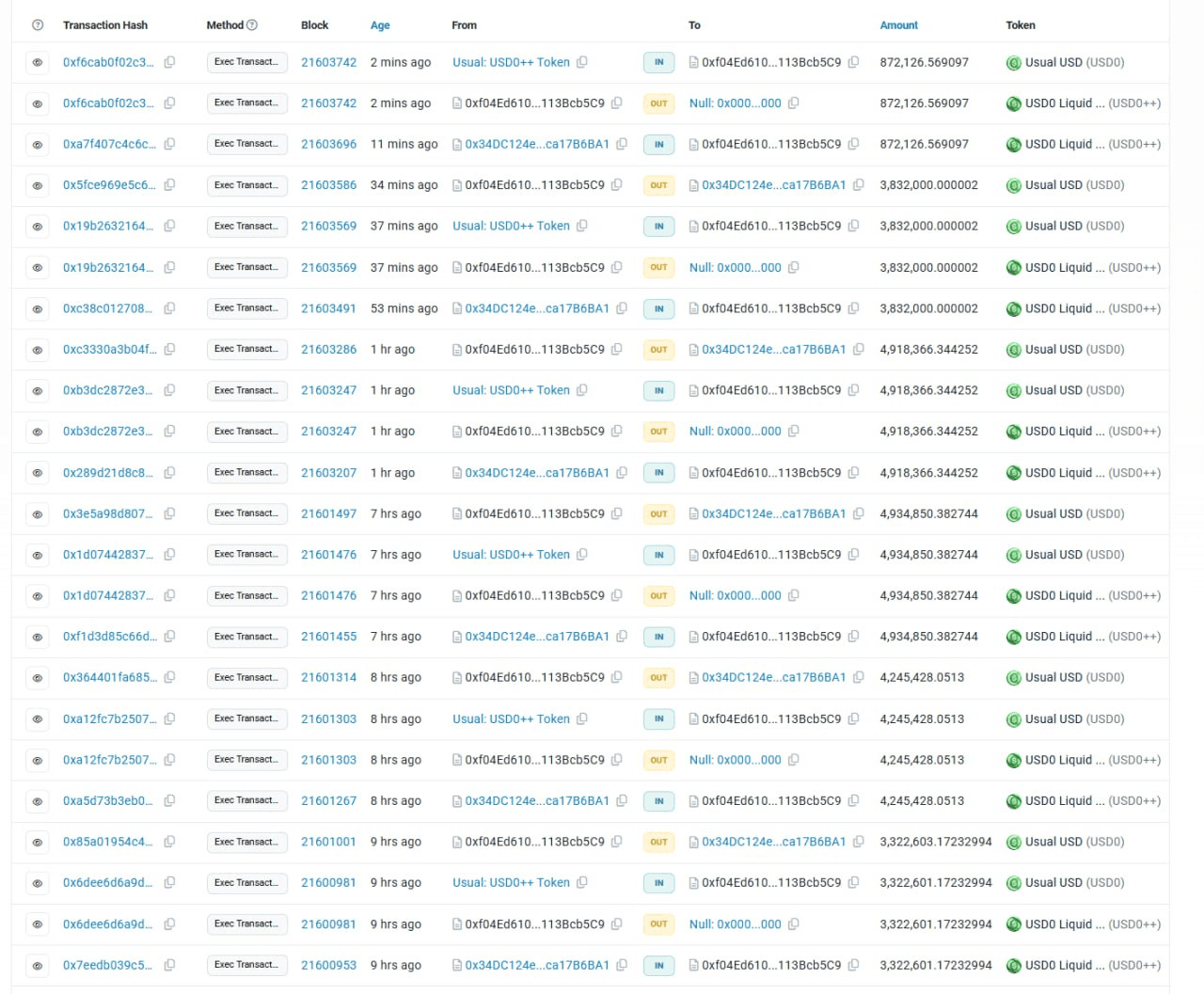Copy From address in block 21603491 row

point(622,308)
